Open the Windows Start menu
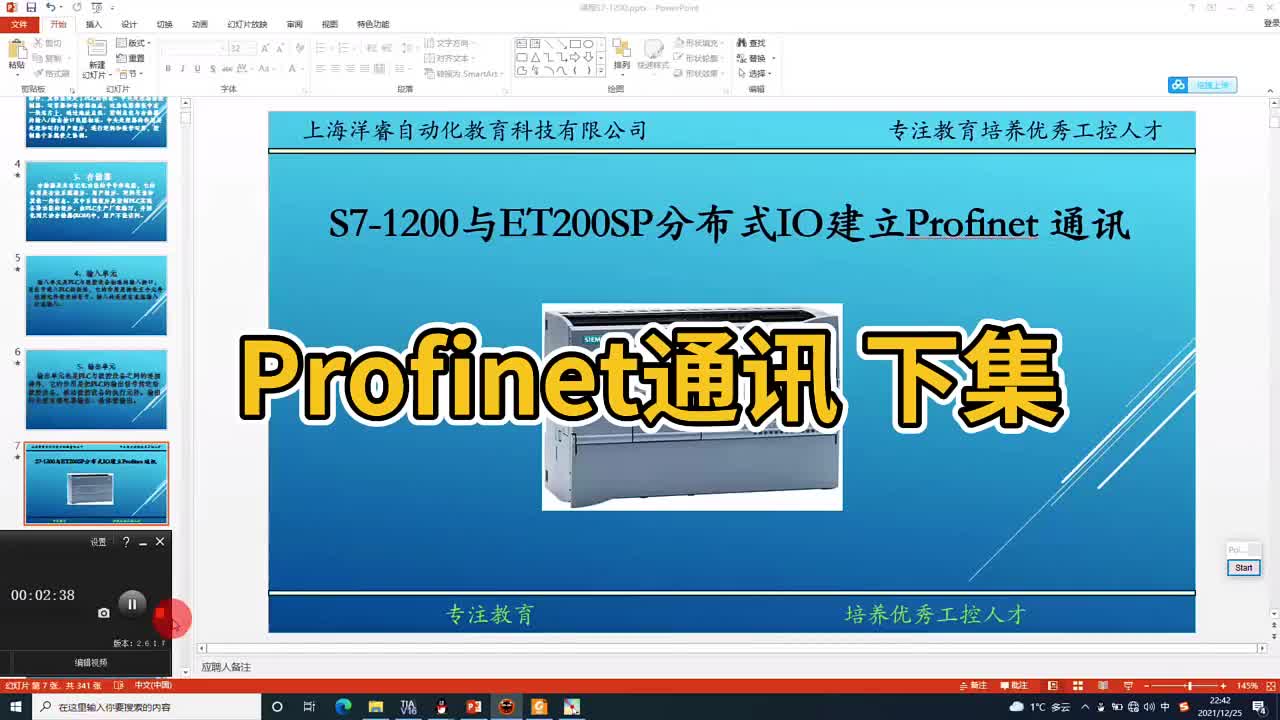This screenshot has width=1280, height=720. point(15,706)
